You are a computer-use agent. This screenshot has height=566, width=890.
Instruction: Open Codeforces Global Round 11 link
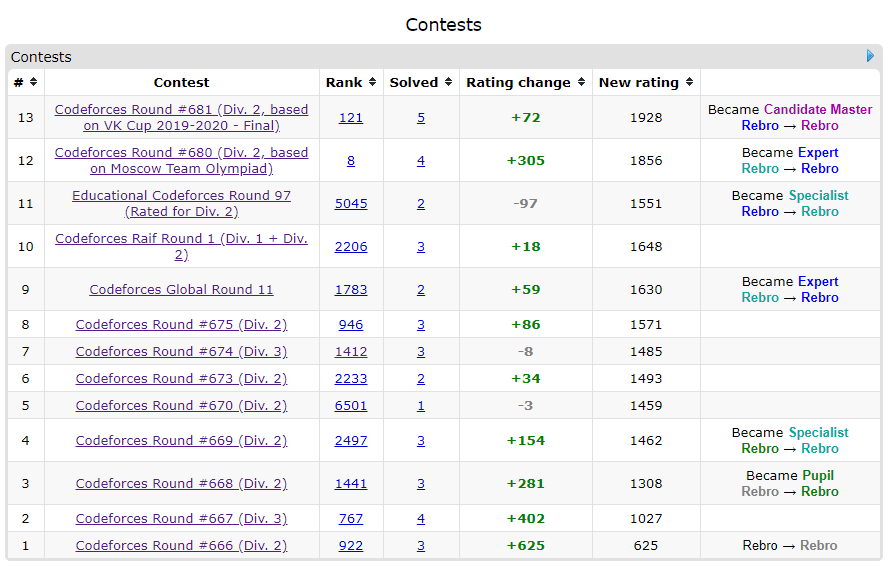[x=182, y=290]
